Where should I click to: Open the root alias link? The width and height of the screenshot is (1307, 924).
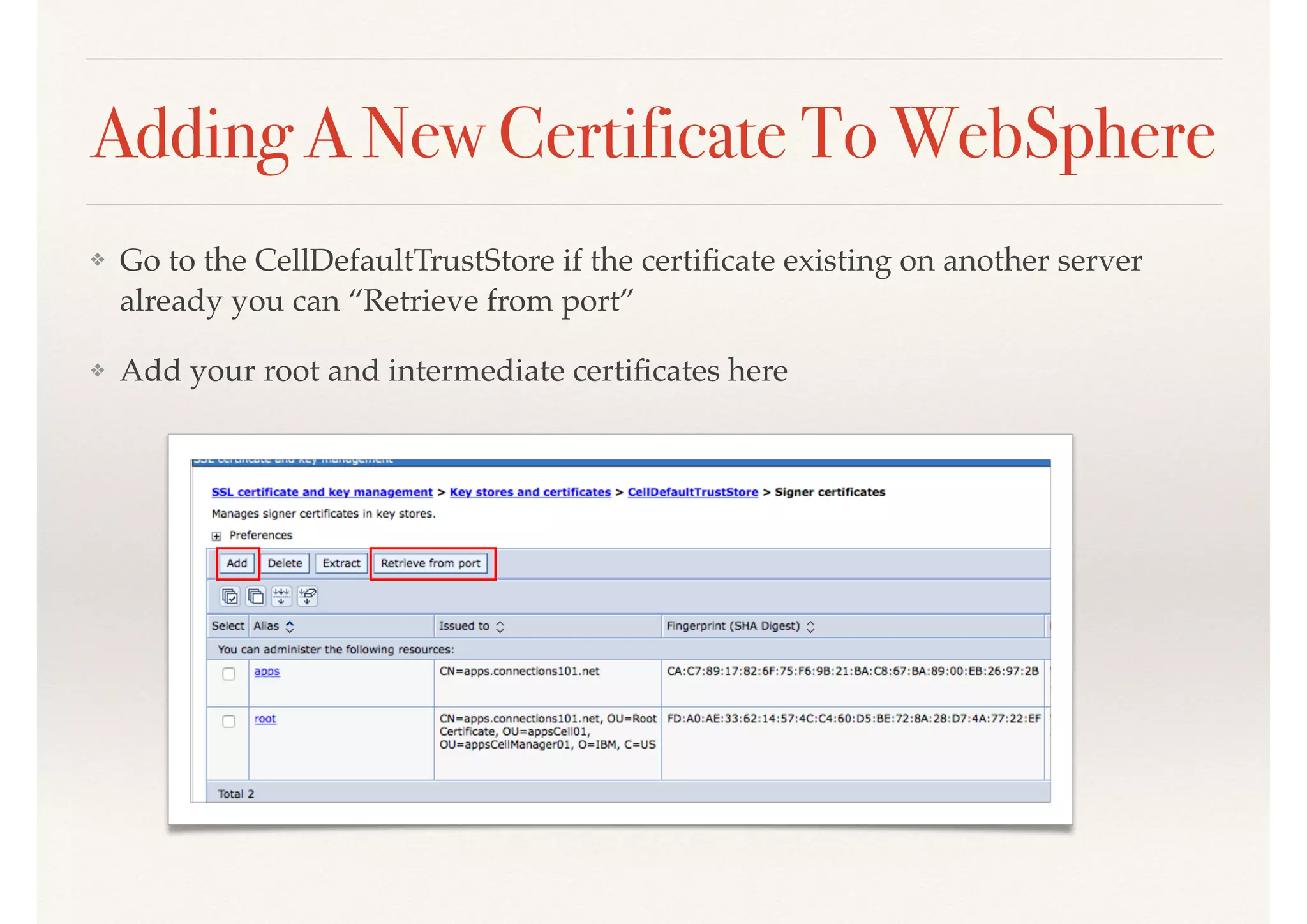[x=265, y=719]
